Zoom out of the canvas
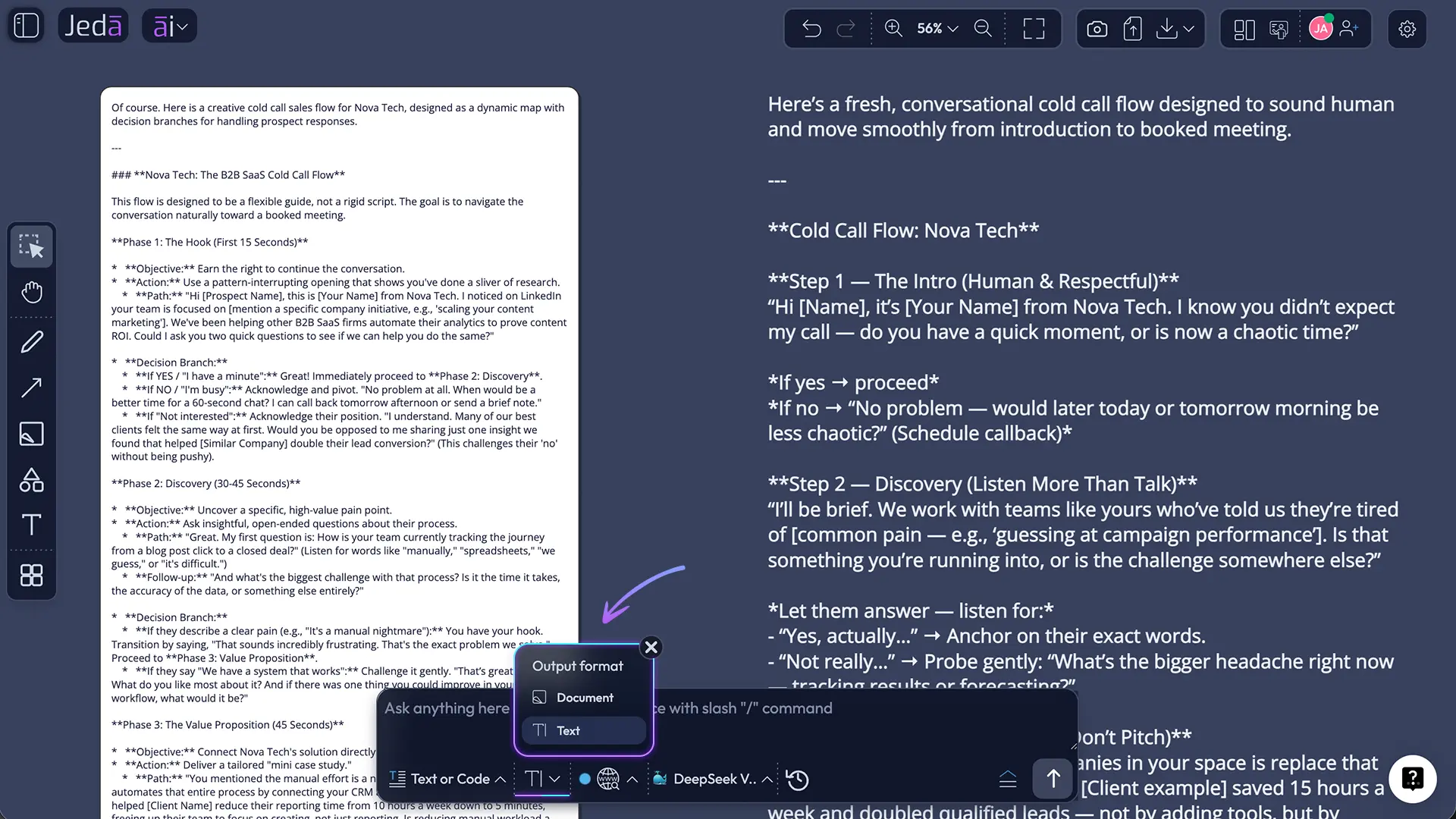The height and width of the screenshot is (819, 1456). pyautogui.click(x=983, y=29)
